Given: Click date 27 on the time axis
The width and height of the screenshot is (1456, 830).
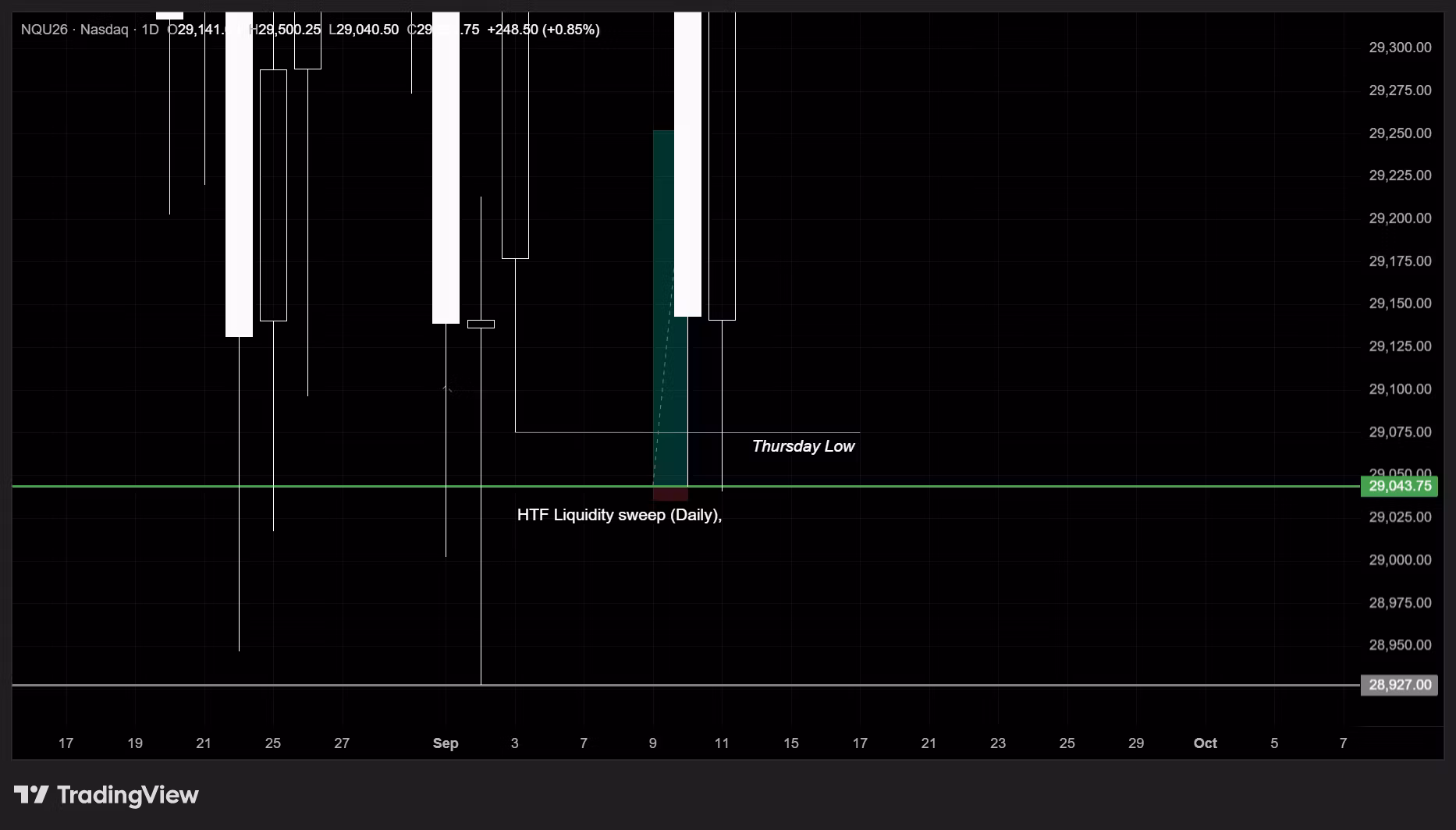Looking at the screenshot, I should pyautogui.click(x=342, y=743).
